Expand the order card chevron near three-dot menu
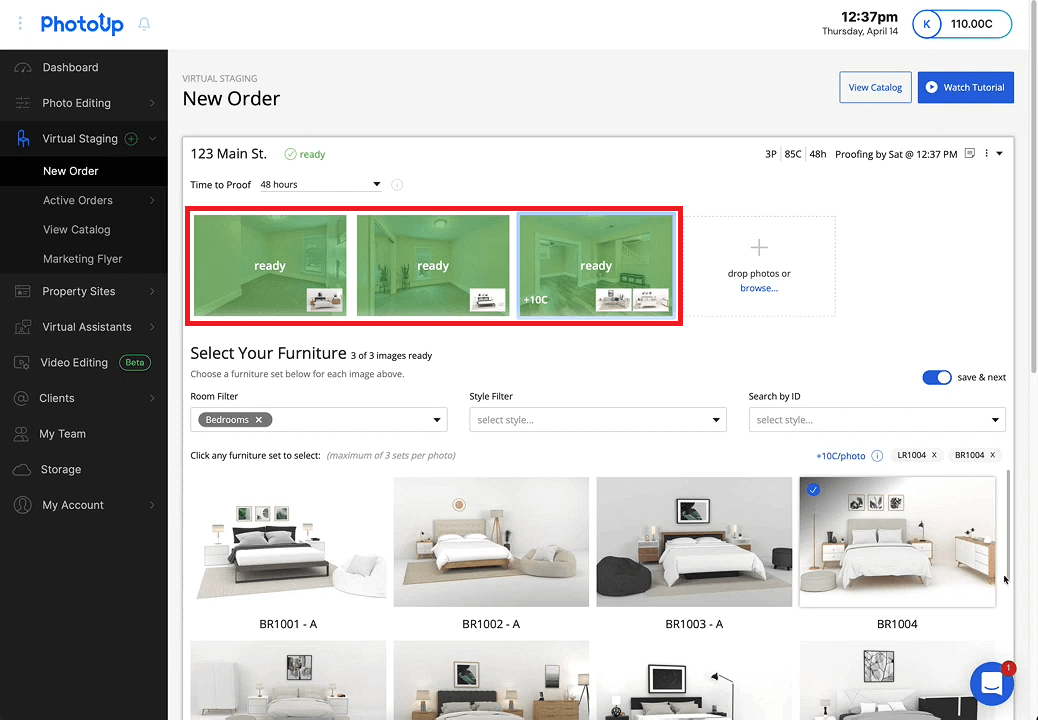This screenshot has height=720, width=1038. [x=999, y=153]
